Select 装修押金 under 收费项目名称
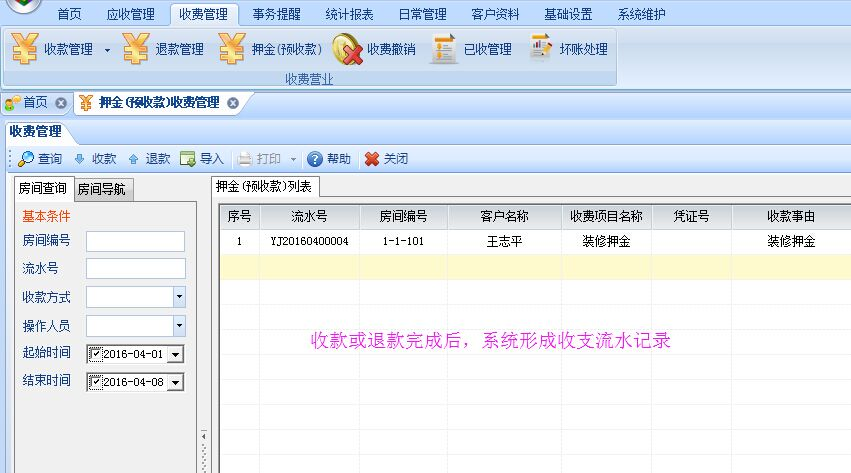Viewport: 851px width, 473px height. pos(606,241)
